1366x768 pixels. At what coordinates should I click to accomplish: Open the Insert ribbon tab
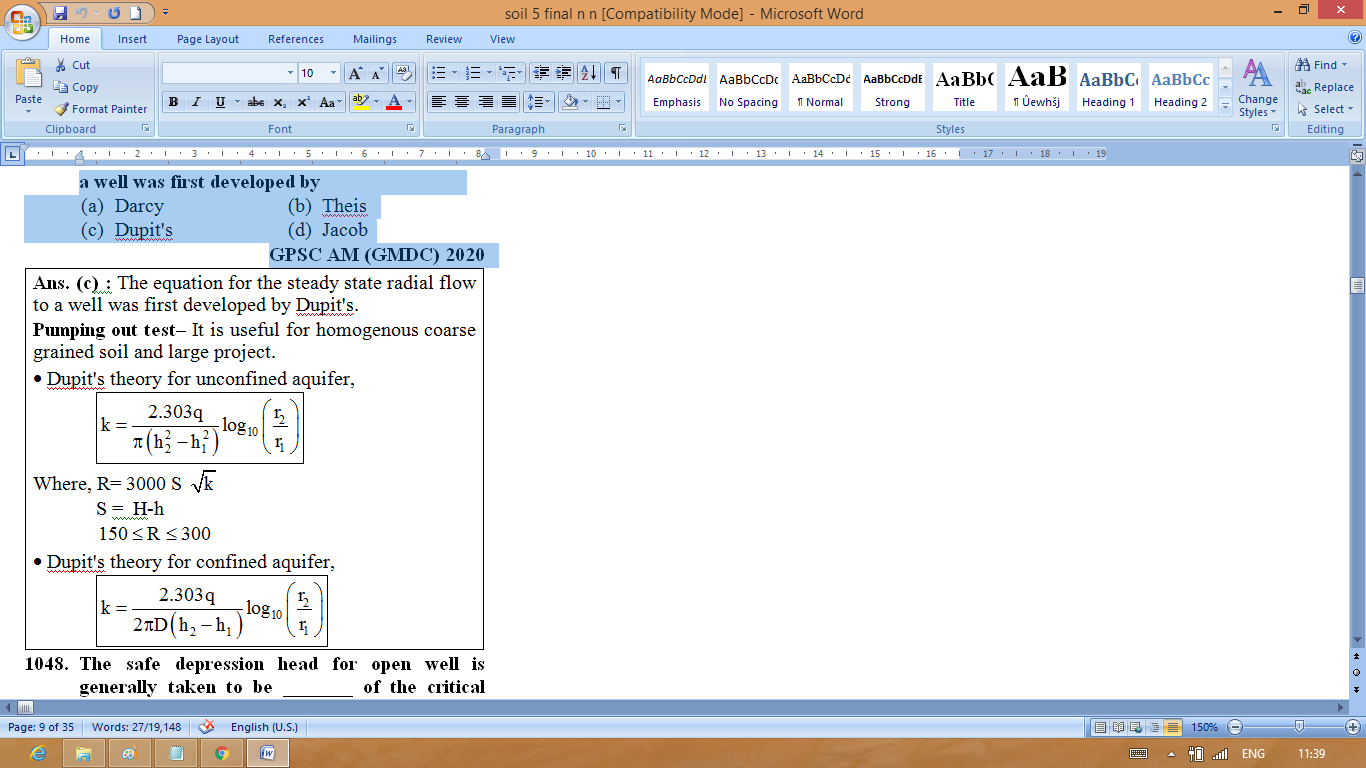pos(132,39)
